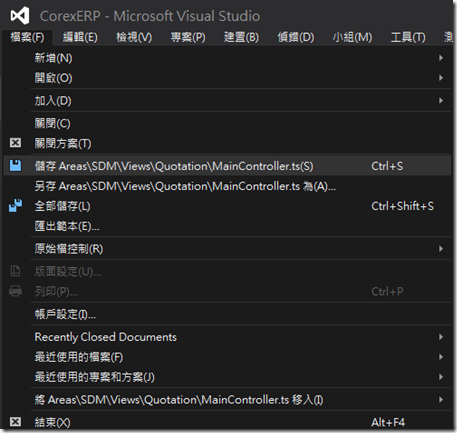
Task: Click the save all double-floppy icon
Action: [15, 206]
